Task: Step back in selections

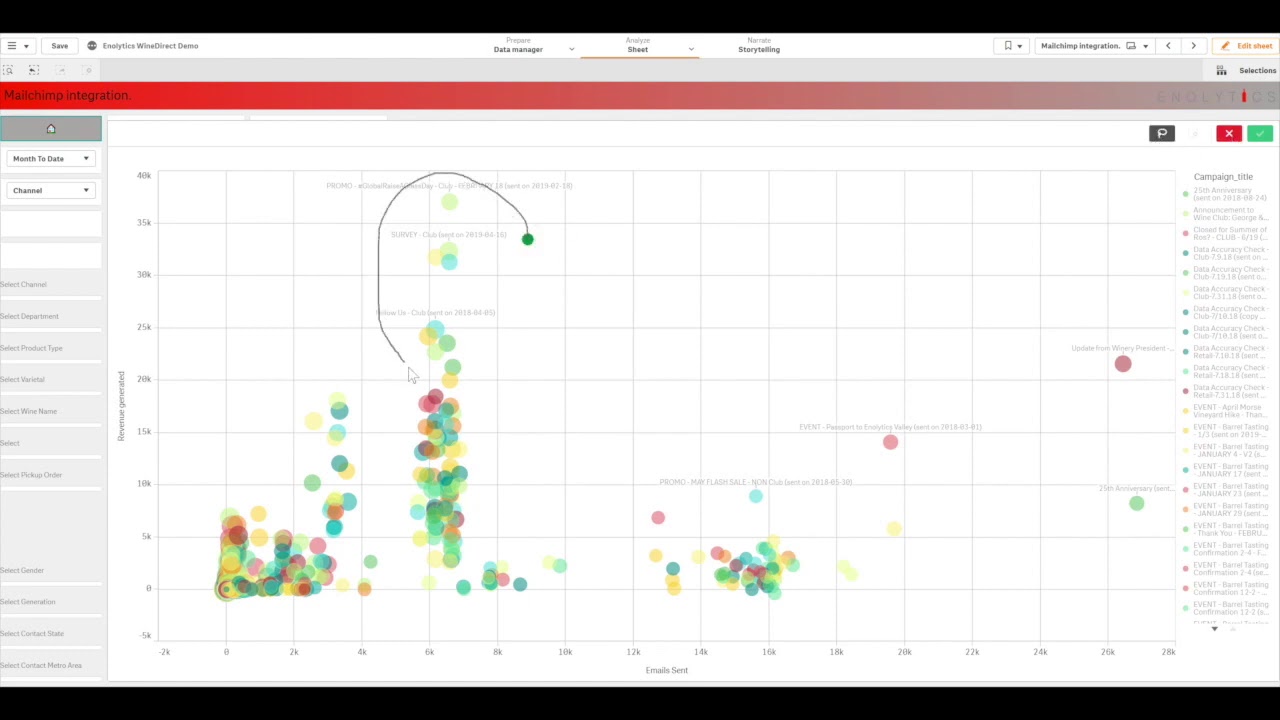Action: coord(34,70)
